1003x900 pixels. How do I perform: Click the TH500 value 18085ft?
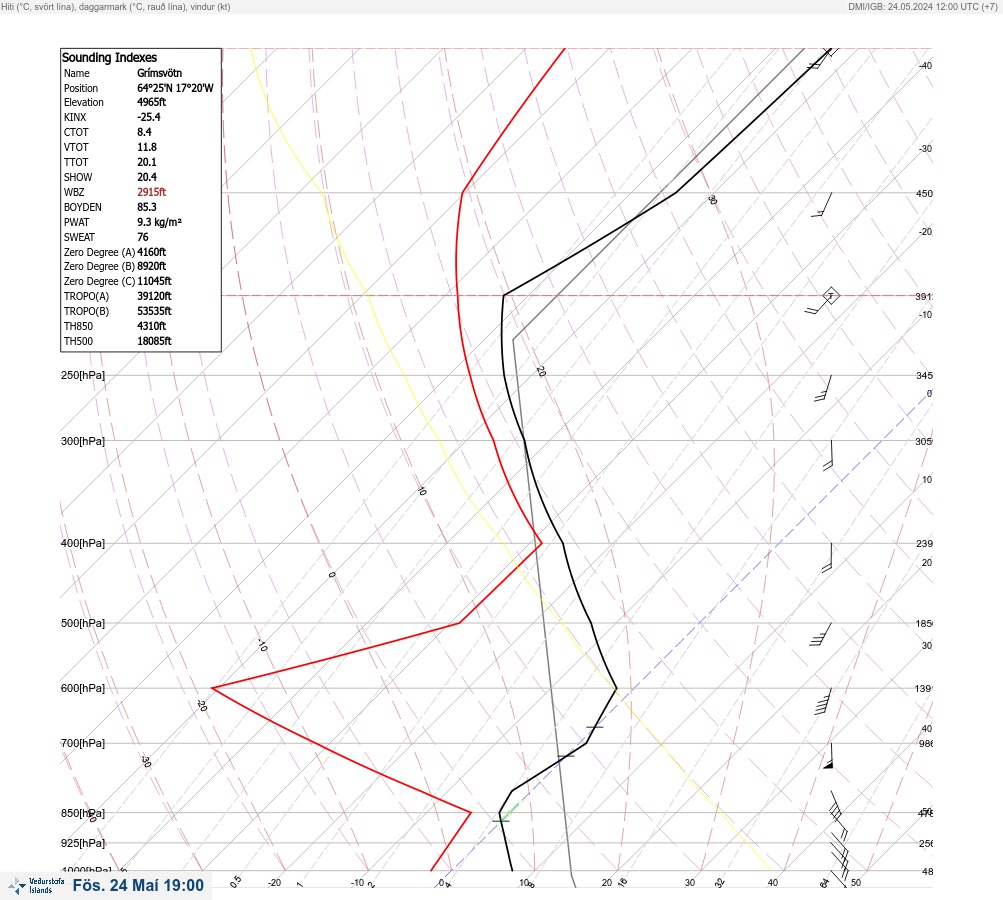(x=154, y=341)
